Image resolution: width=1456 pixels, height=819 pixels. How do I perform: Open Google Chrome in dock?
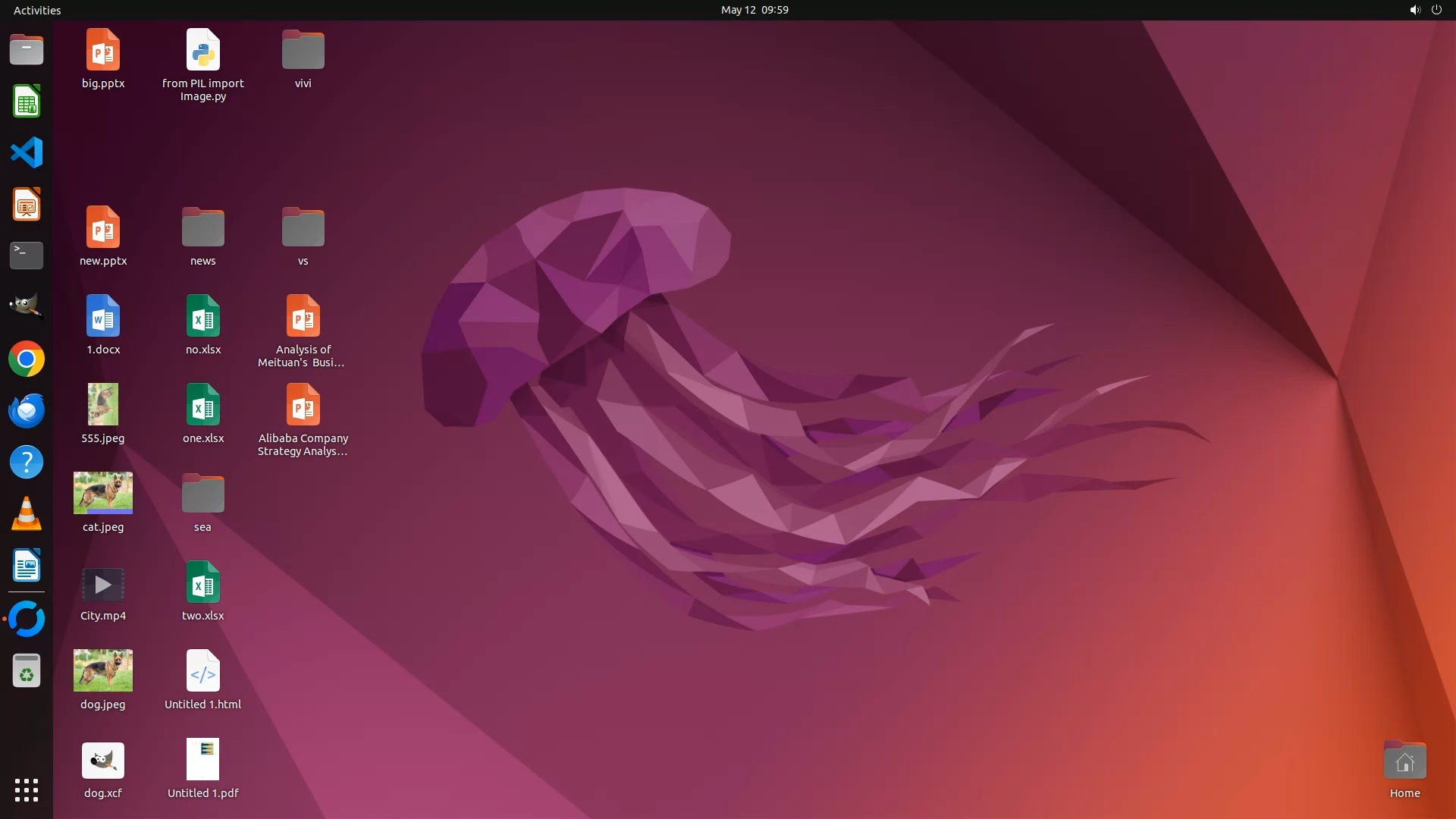(x=27, y=359)
